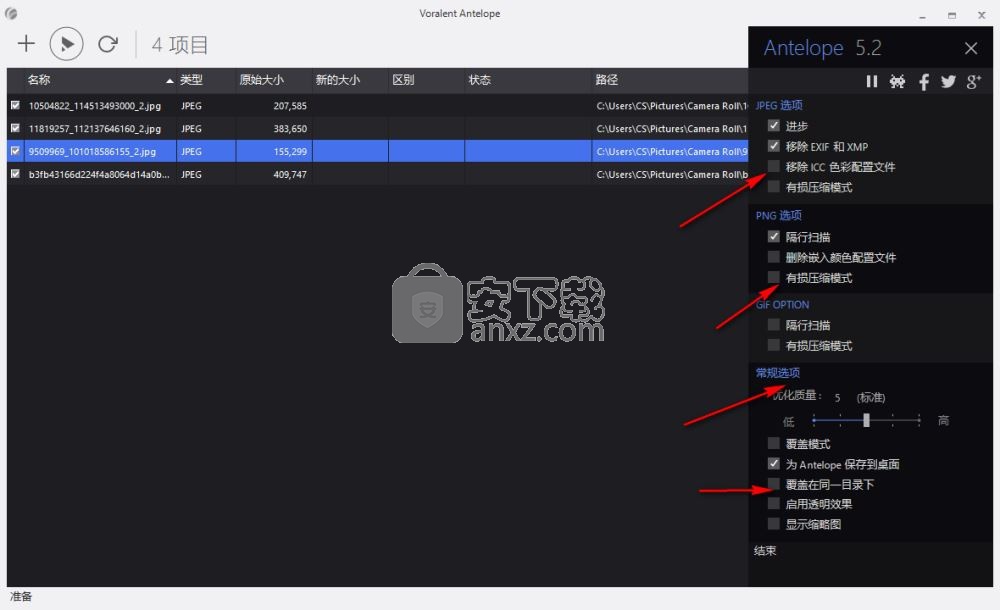The height and width of the screenshot is (610, 1000).
Task: Enable 有损压缩模式 under PNG 选项
Action: click(774, 278)
